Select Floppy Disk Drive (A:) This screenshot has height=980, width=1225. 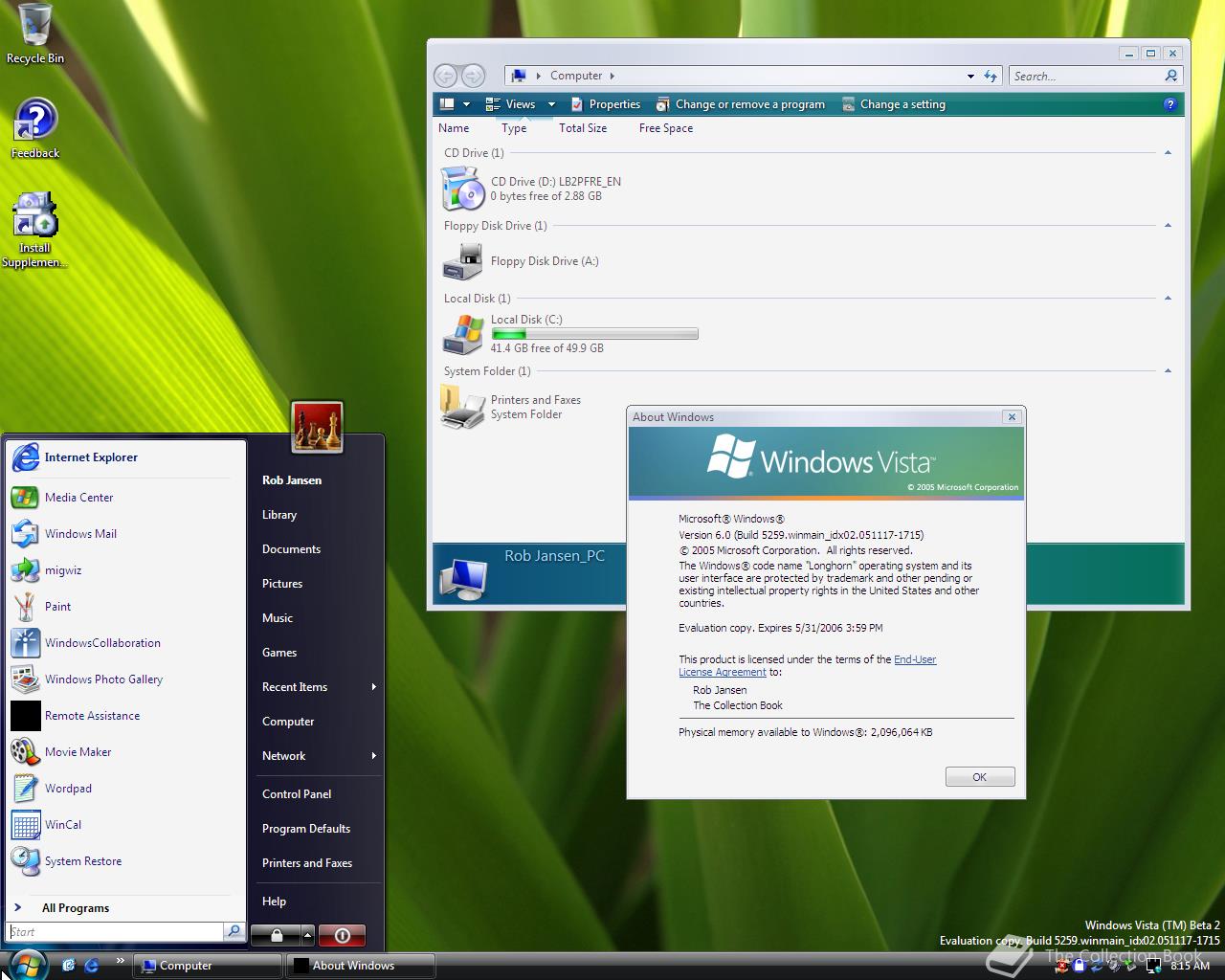pos(521,261)
